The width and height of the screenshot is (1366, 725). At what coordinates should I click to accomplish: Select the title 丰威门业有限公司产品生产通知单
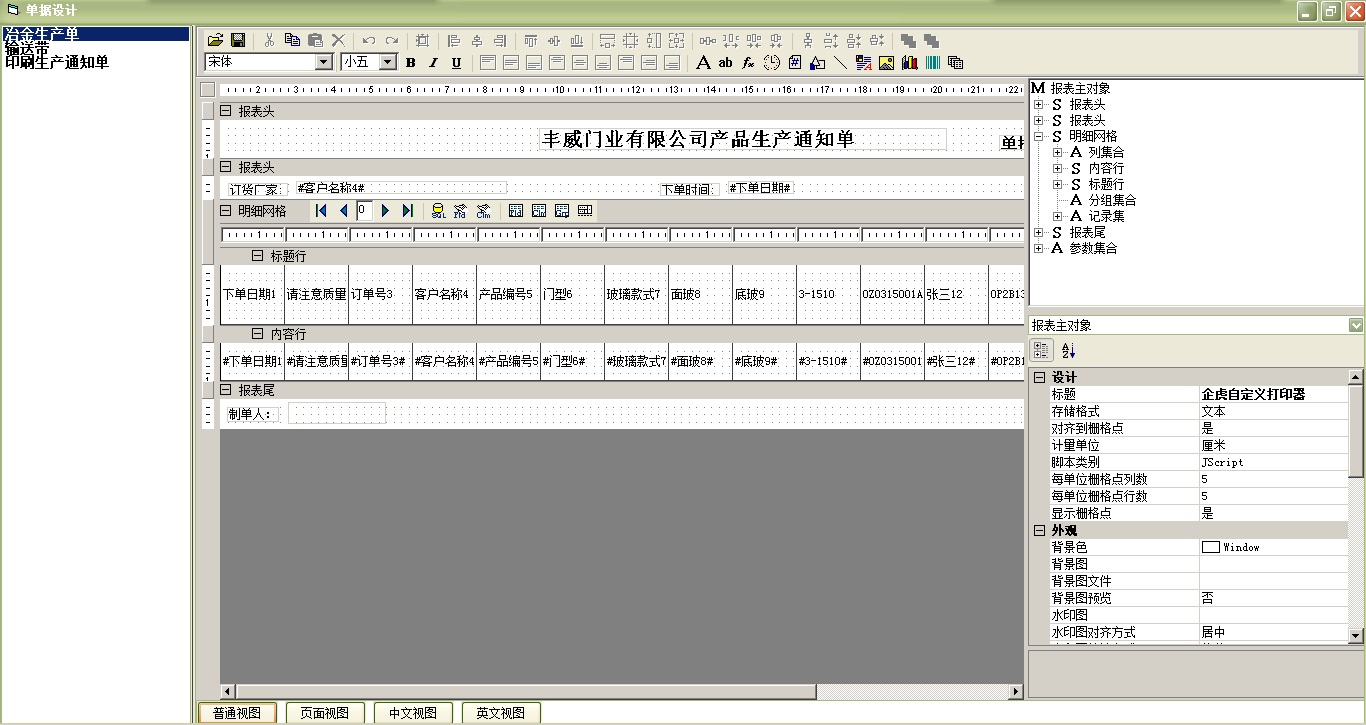point(698,139)
